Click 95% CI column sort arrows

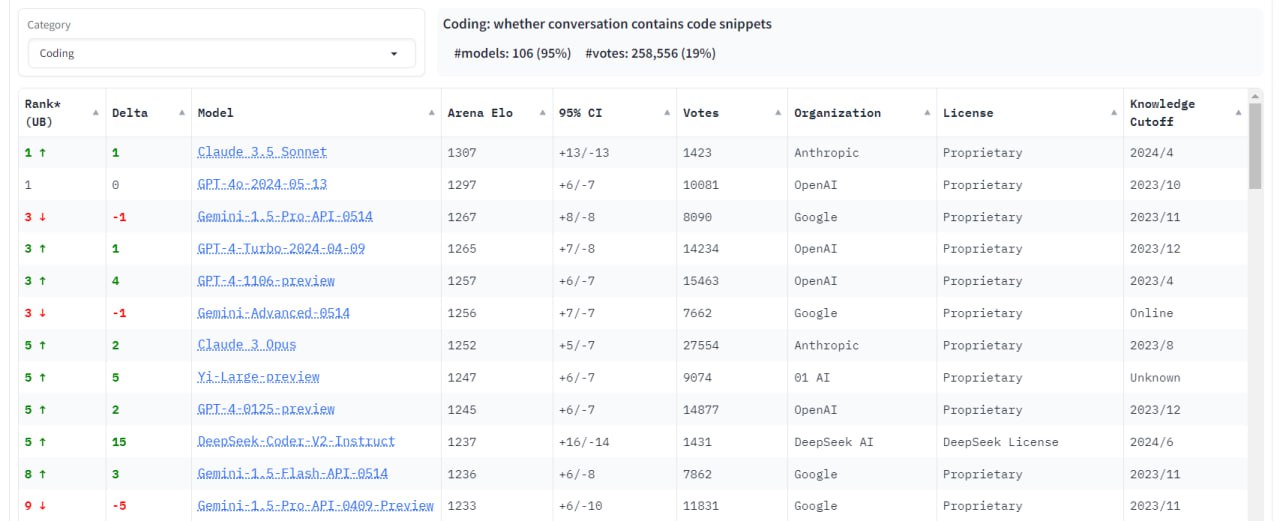[x=668, y=113]
